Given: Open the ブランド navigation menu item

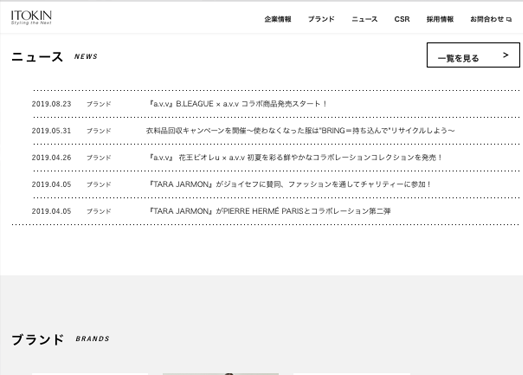Looking at the screenshot, I should tap(321, 19).
